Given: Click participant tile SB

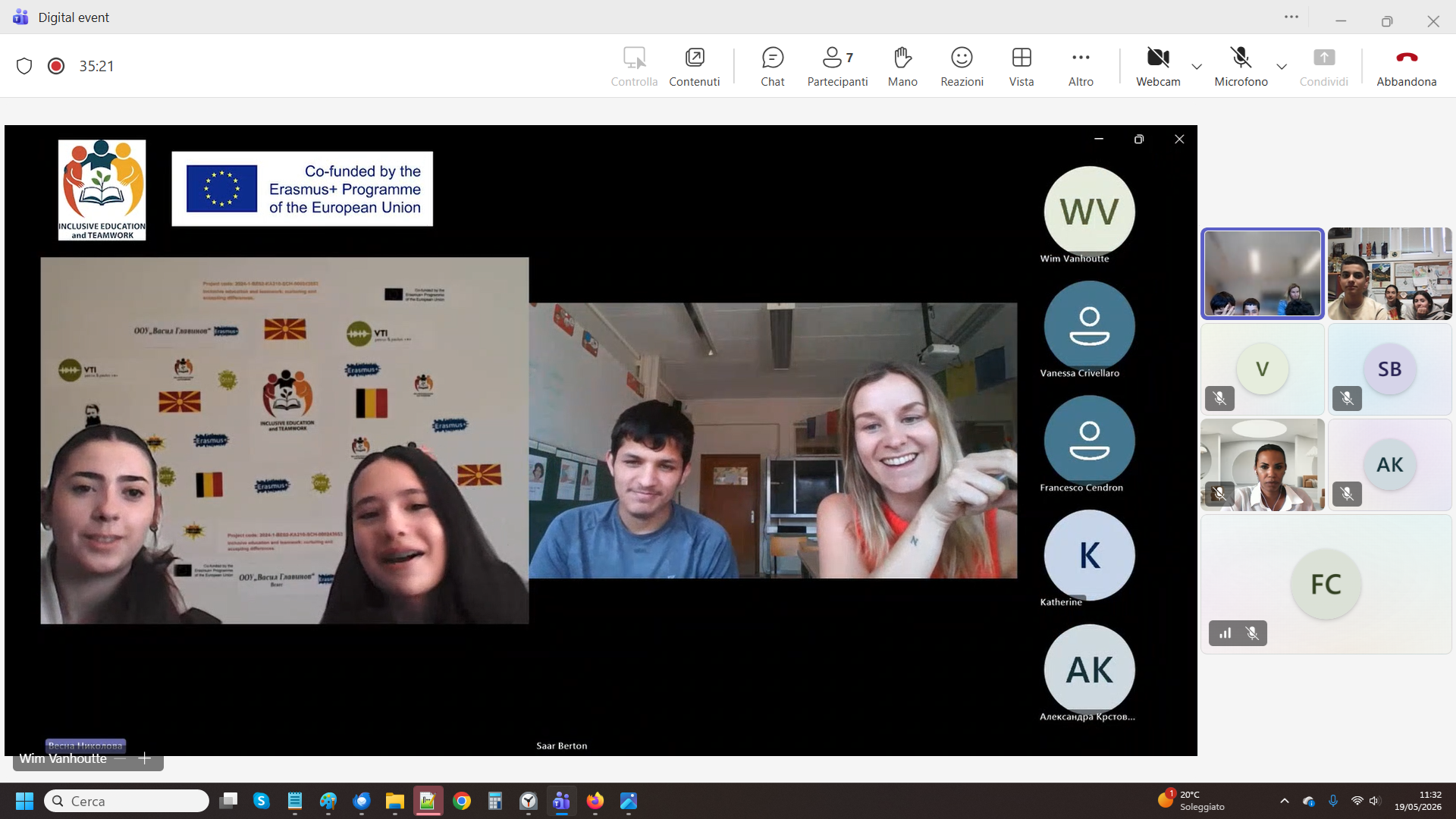Looking at the screenshot, I should tap(1389, 369).
